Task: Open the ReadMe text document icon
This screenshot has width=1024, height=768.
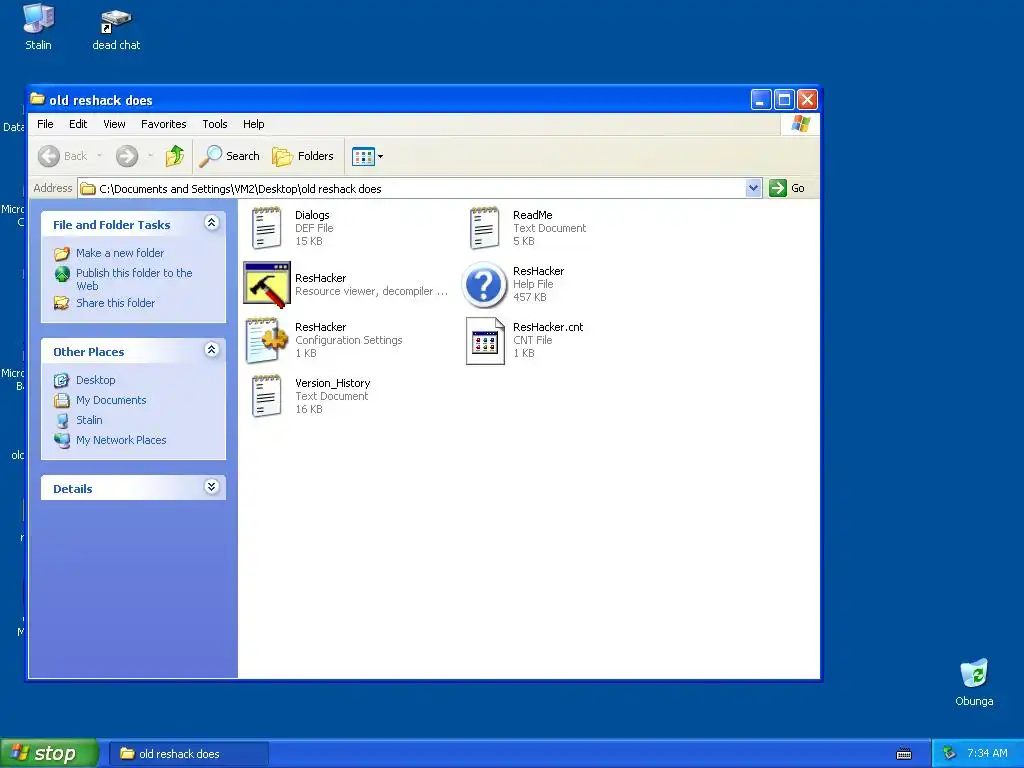Action: [484, 228]
